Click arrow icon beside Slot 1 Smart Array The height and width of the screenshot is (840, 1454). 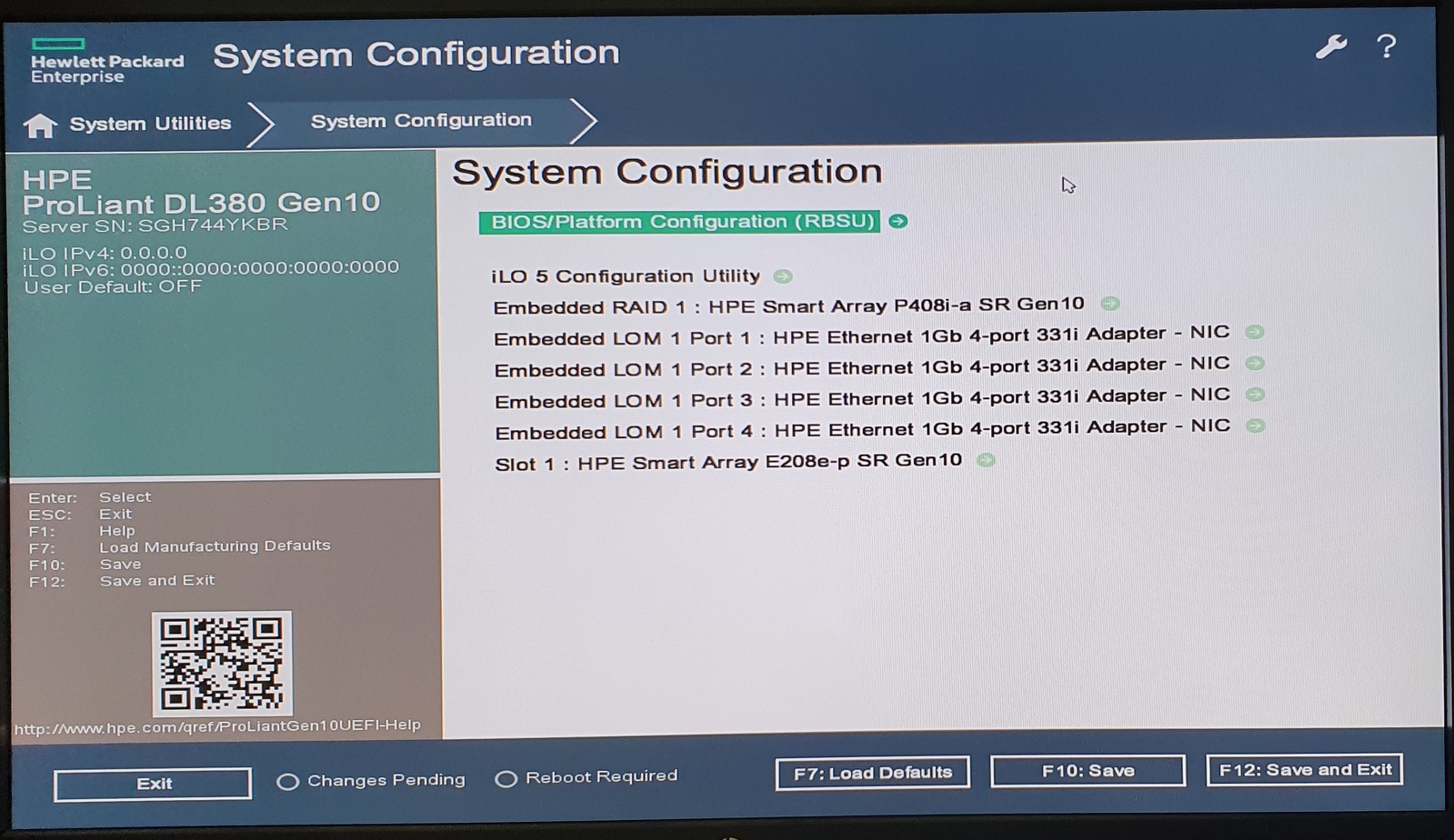(x=986, y=460)
